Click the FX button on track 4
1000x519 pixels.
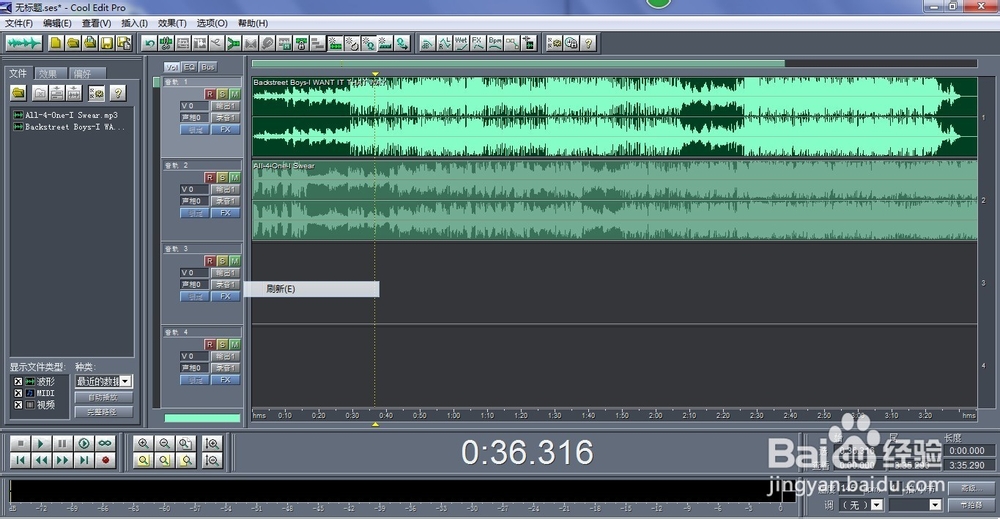coord(225,380)
